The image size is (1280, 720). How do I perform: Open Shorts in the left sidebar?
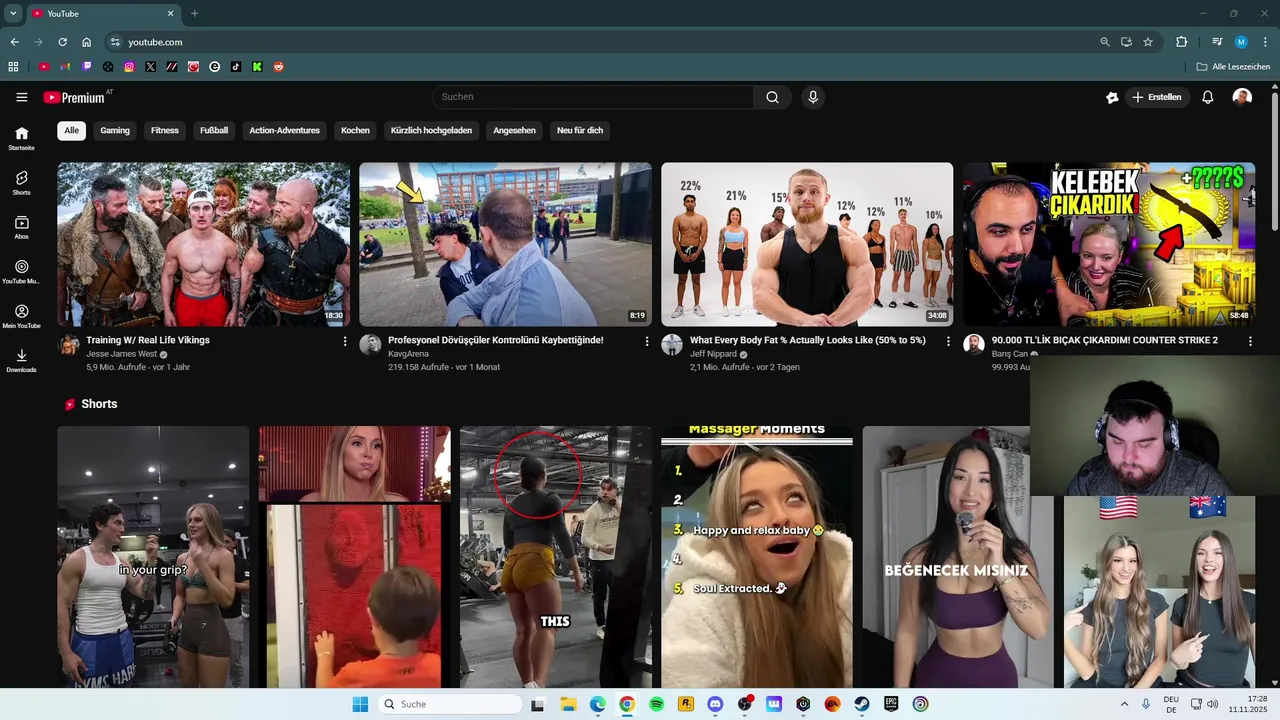pos(21,182)
